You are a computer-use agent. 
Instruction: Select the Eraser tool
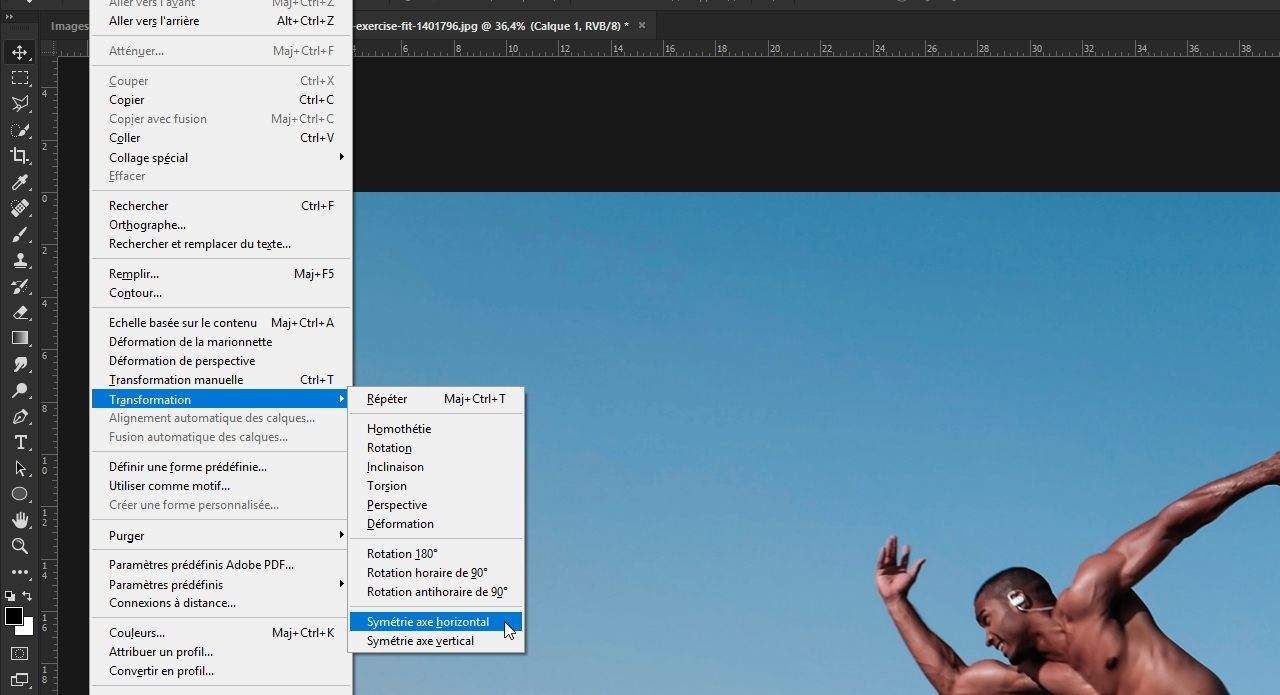pyautogui.click(x=20, y=312)
